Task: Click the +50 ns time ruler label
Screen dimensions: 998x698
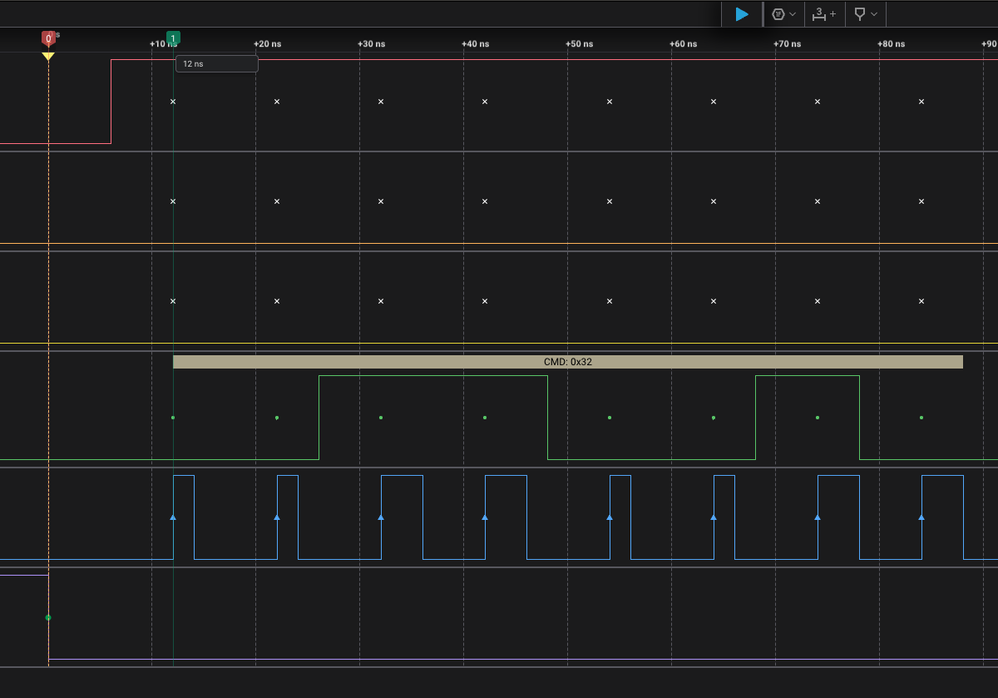Action: pyautogui.click(x=579, y=44)
